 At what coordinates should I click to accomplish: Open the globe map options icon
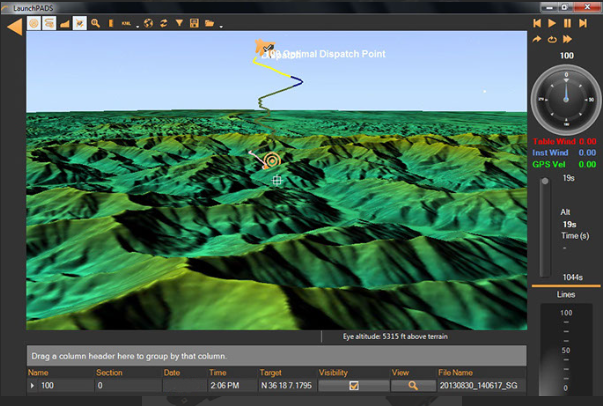[x=149, y=23]
